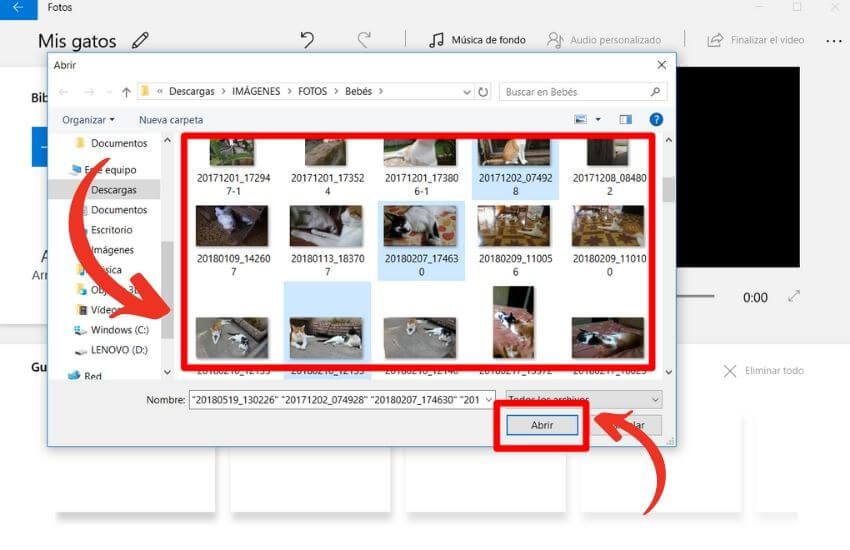Screen dimensions: 850x550
Task: Redo action in Fotos toolbar
Action: (x=364, y=40)
